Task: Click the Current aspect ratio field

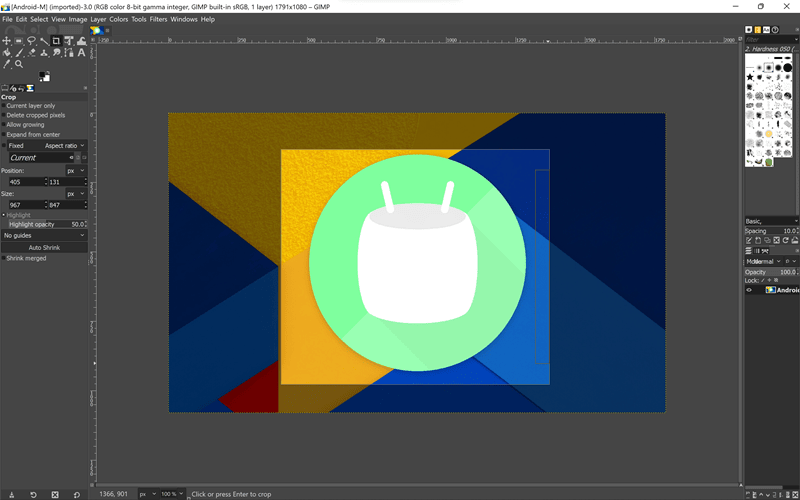Action: click(39, 158)
